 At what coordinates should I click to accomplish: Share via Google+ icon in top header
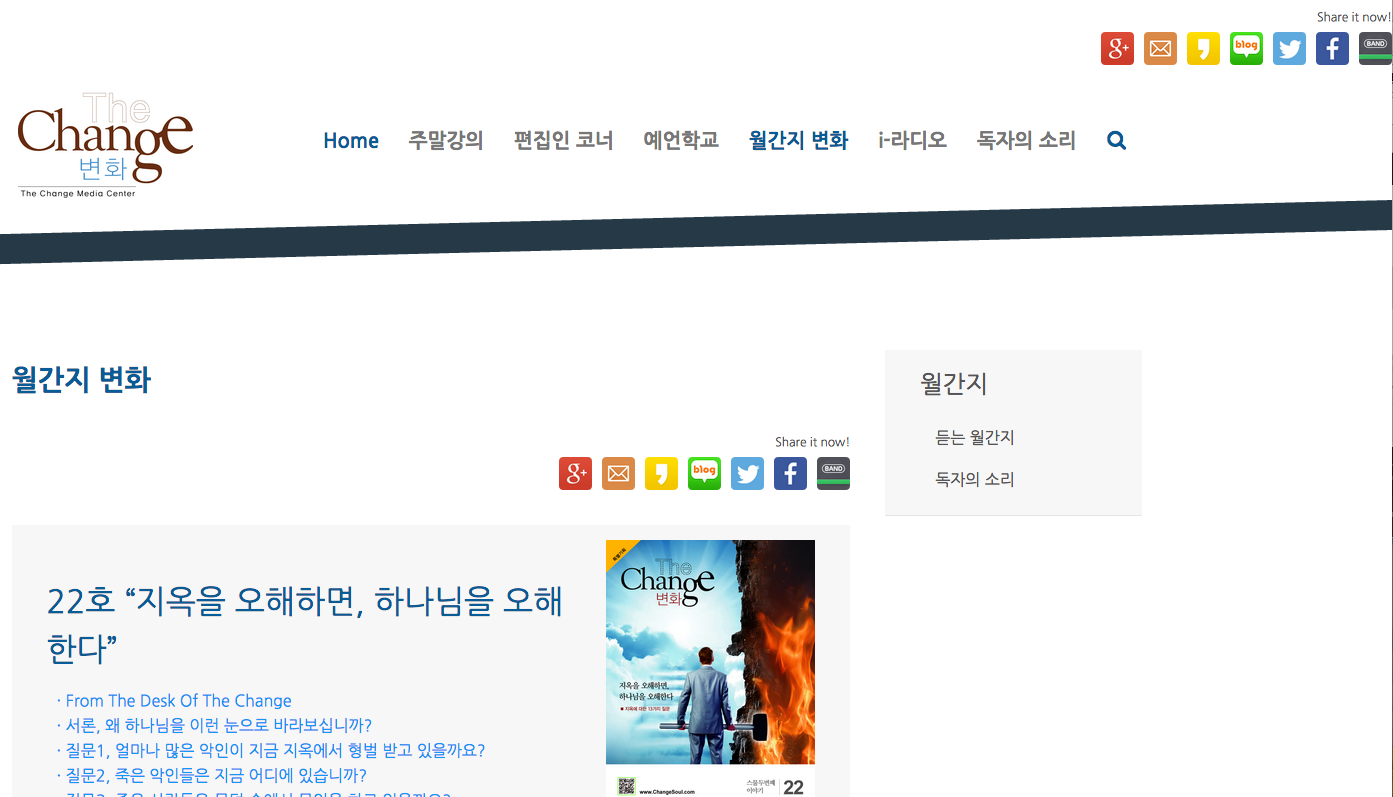(x=1117, y=48)
